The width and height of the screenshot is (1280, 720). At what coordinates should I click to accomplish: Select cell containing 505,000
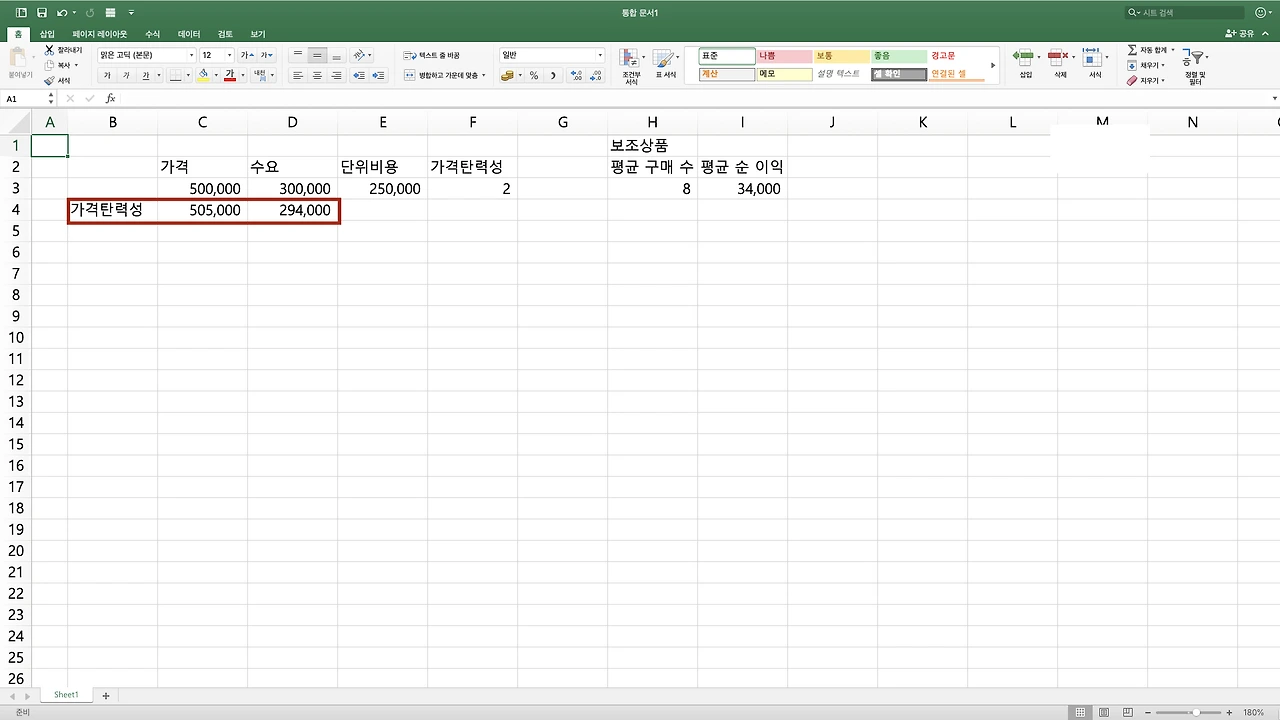203,210
